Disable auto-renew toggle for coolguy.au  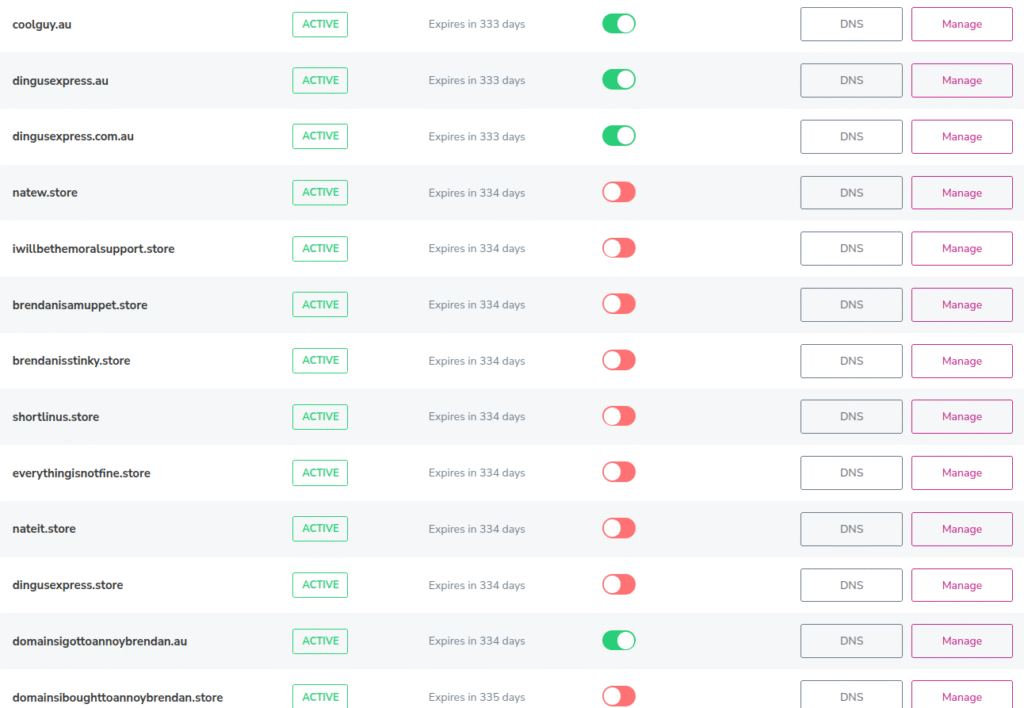pos(618,24)
